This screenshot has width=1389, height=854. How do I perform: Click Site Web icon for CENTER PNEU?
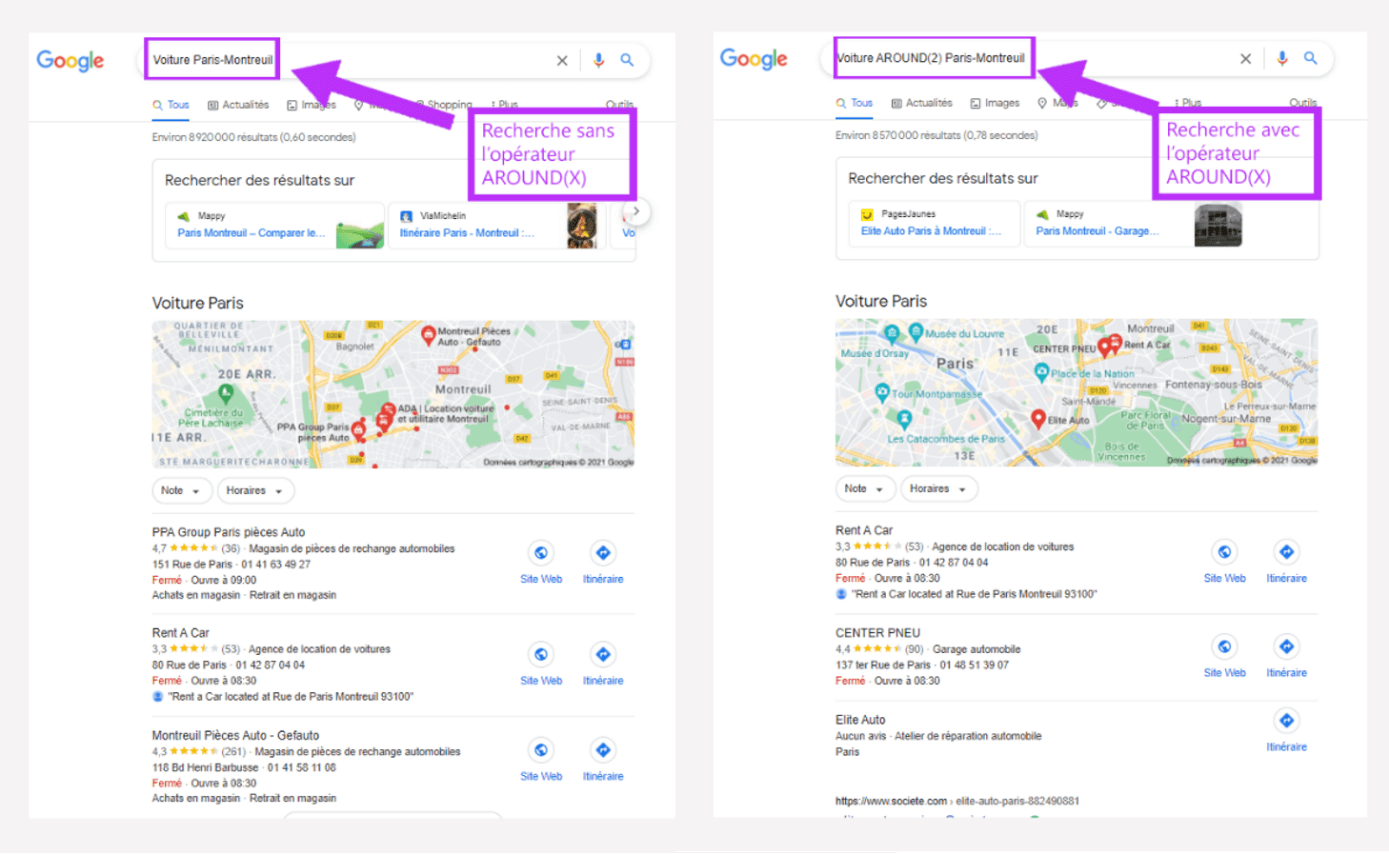(1225, 646)
